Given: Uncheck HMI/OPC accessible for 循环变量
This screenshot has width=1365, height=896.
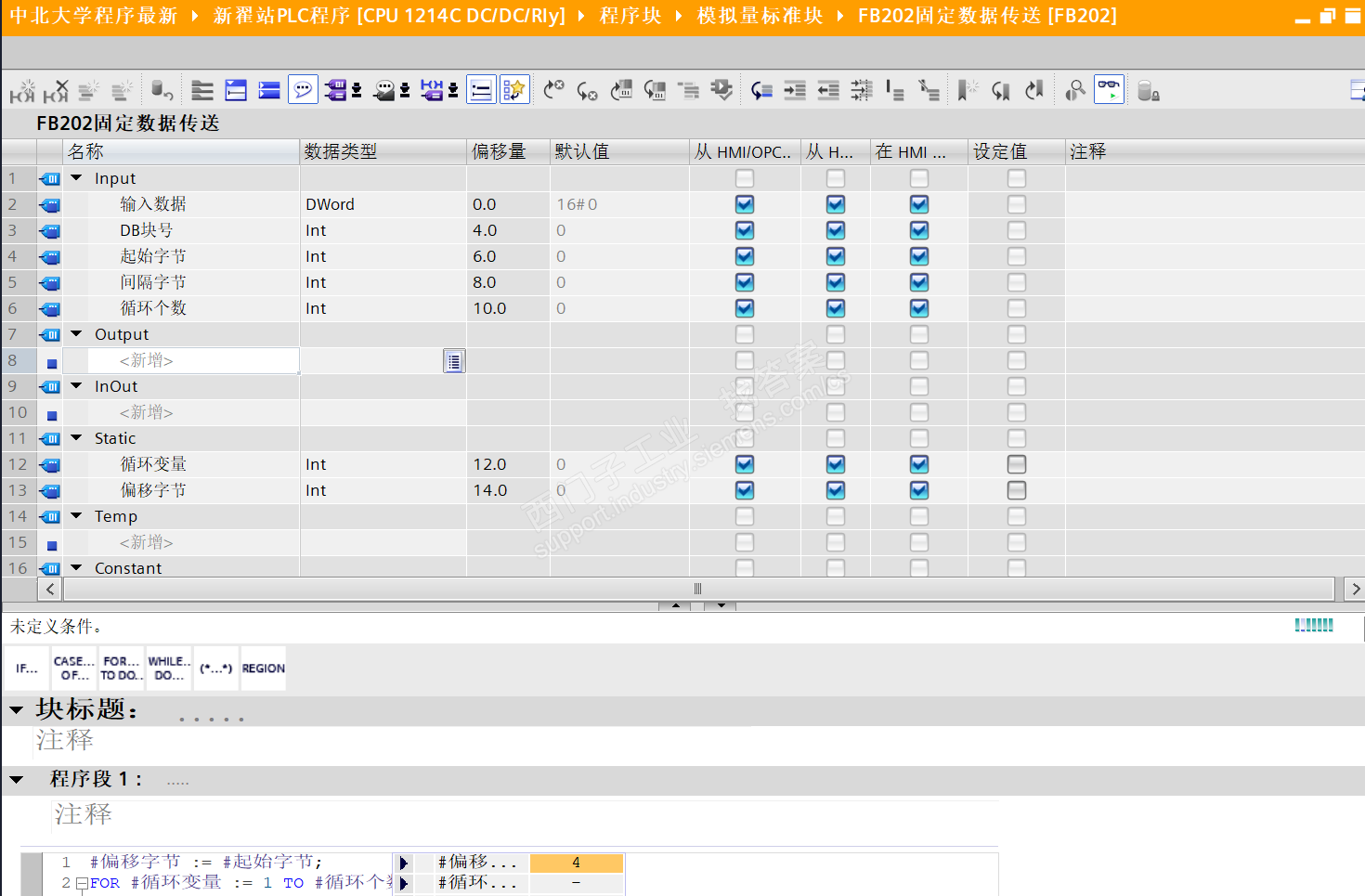Looking at the screenshot, I should pos(745,464).
